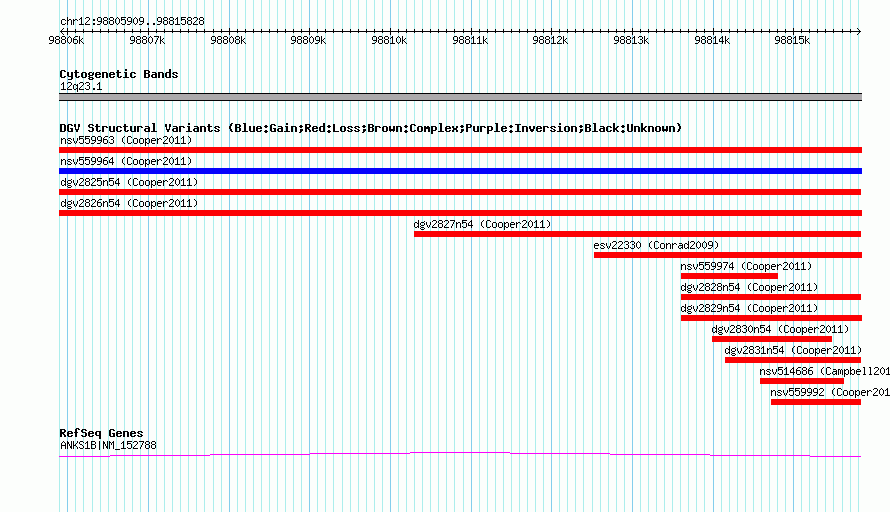This screenshot has width=890, height=512.
Task: Click the 12q23.1 cytogenetic band label
Action: point(81,86)
